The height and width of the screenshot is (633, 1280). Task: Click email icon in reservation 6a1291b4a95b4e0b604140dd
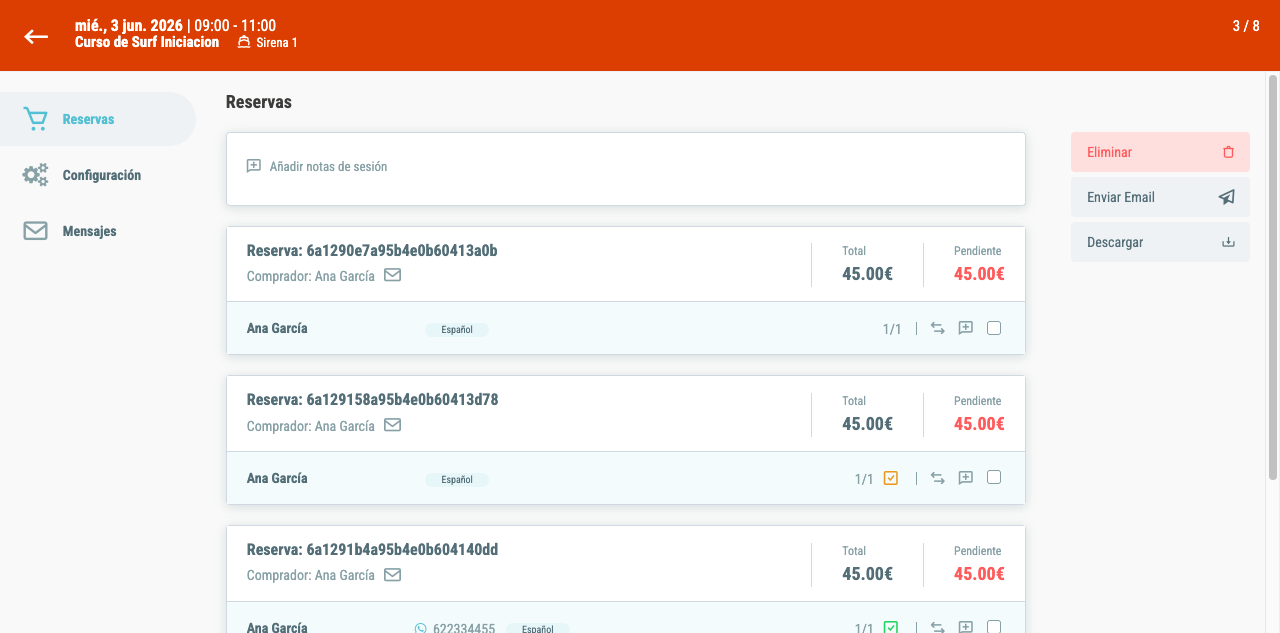tap(393, 575)
